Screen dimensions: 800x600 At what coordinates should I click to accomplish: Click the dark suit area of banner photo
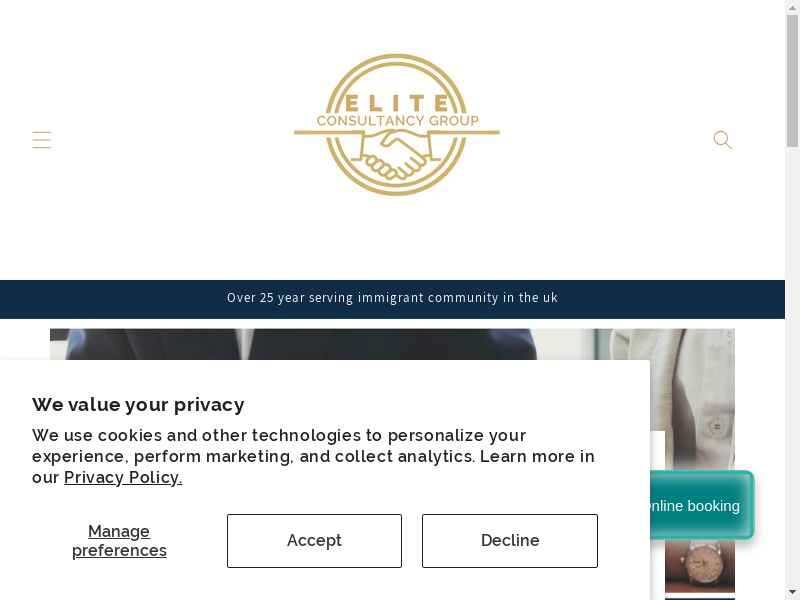pos(300,344)
